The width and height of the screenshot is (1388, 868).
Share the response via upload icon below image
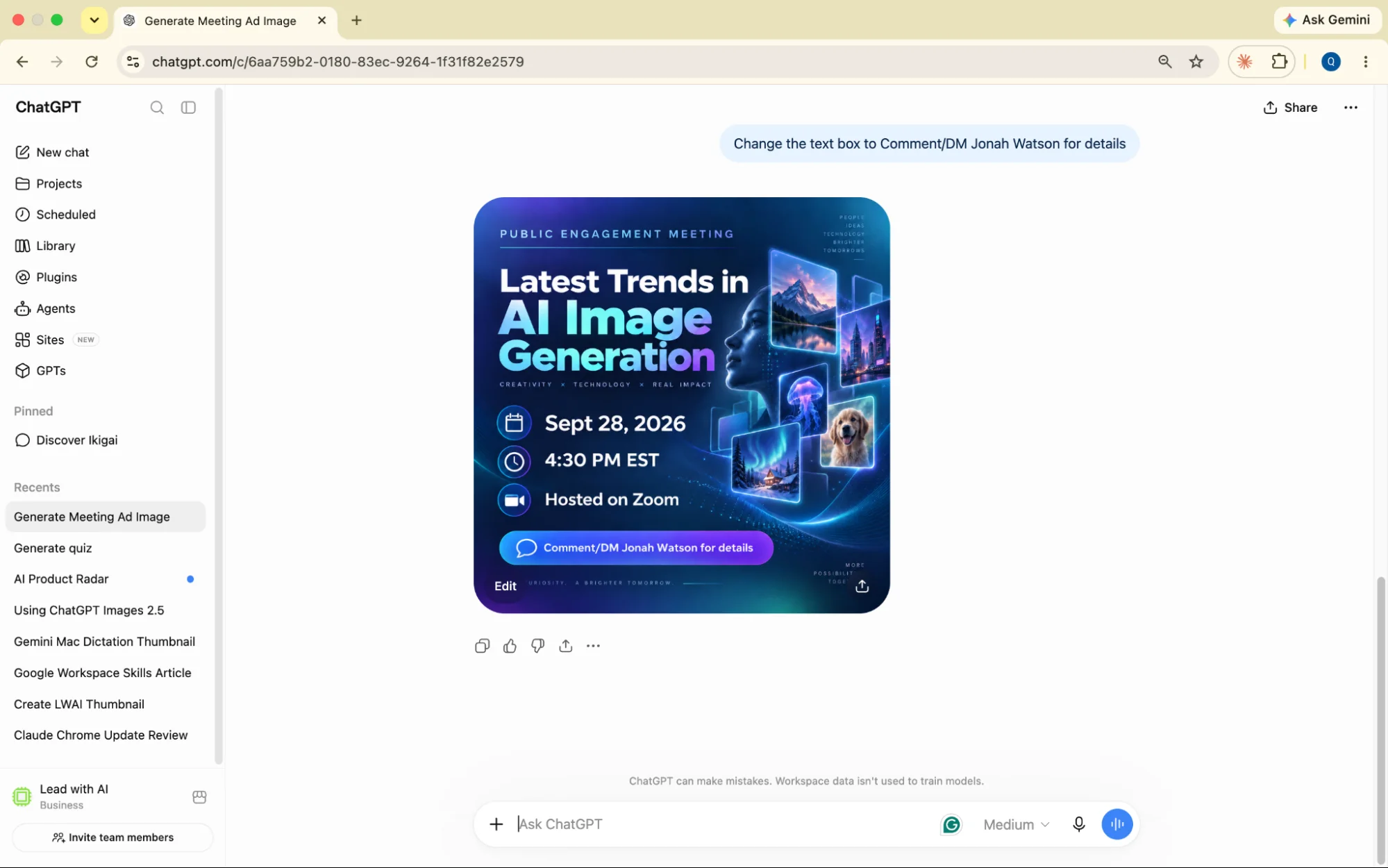tap(565, 646)
